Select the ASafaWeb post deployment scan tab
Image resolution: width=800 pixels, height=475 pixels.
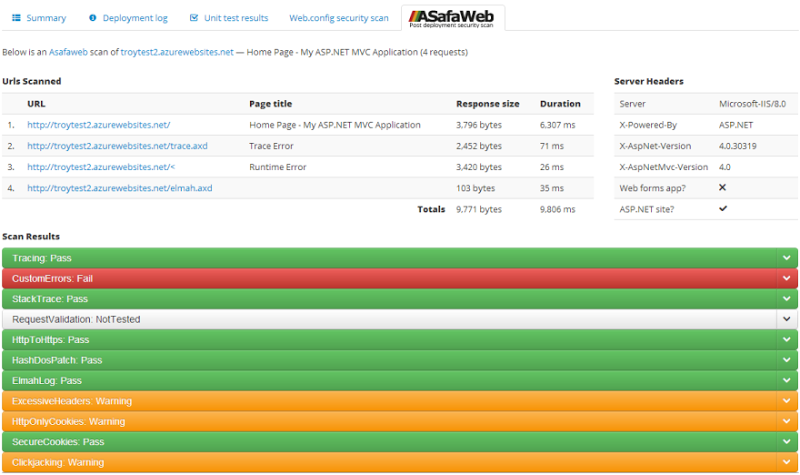coord(453,18)
